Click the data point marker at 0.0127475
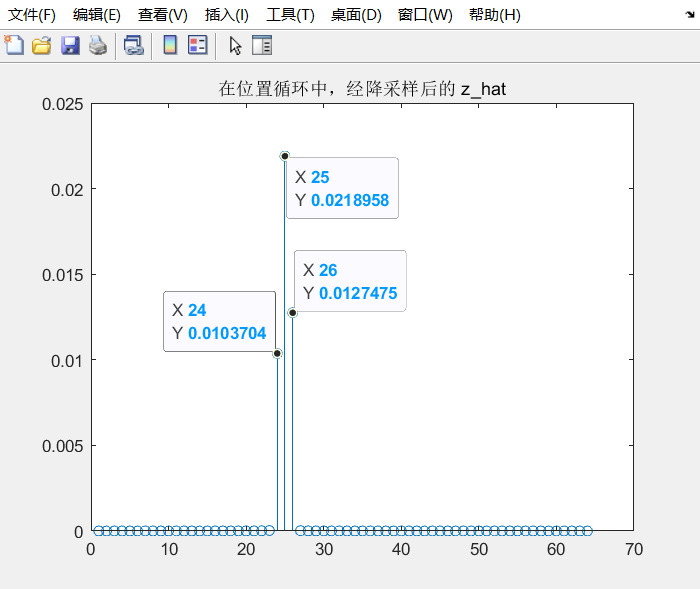Screen dimensions: 700x589 click(292, 313)
